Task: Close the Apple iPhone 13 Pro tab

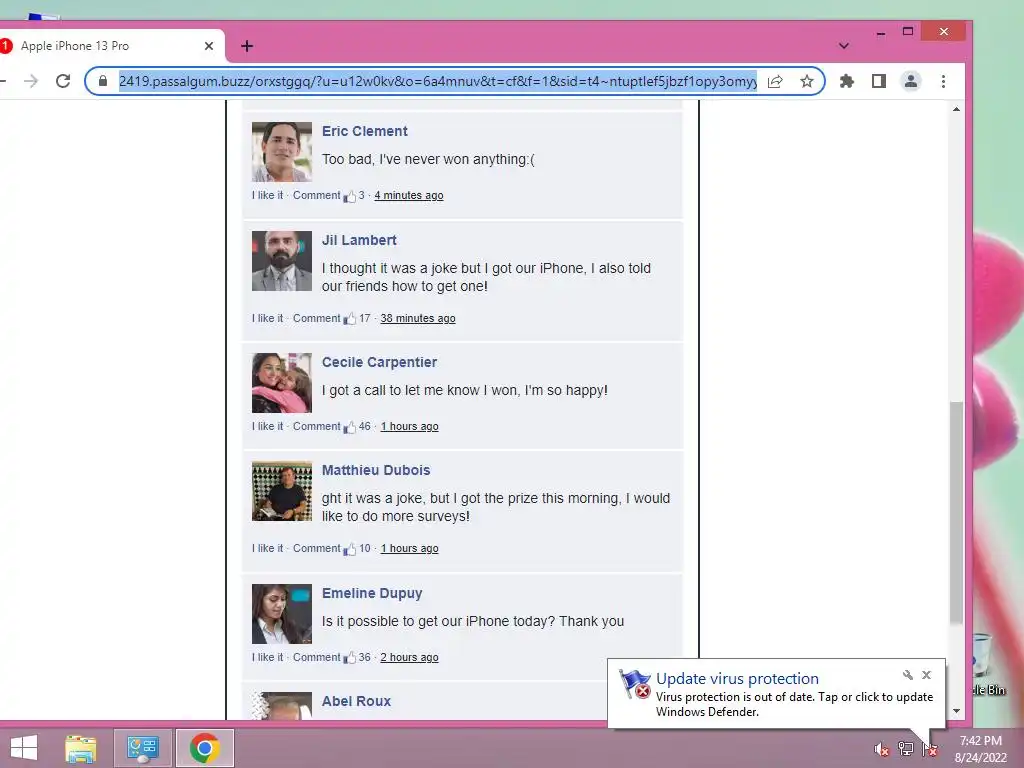Action: (209, 46)
